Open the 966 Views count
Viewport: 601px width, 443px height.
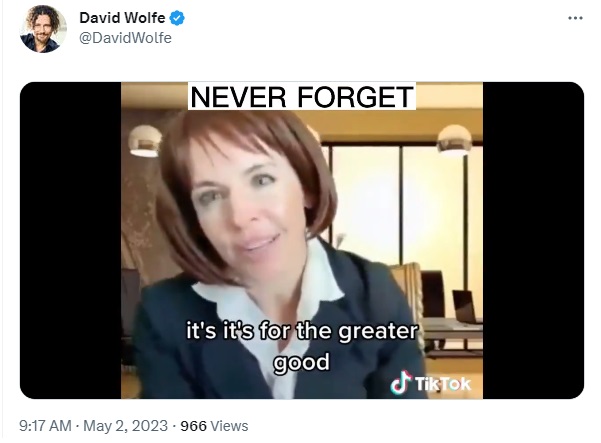(214, 426)
